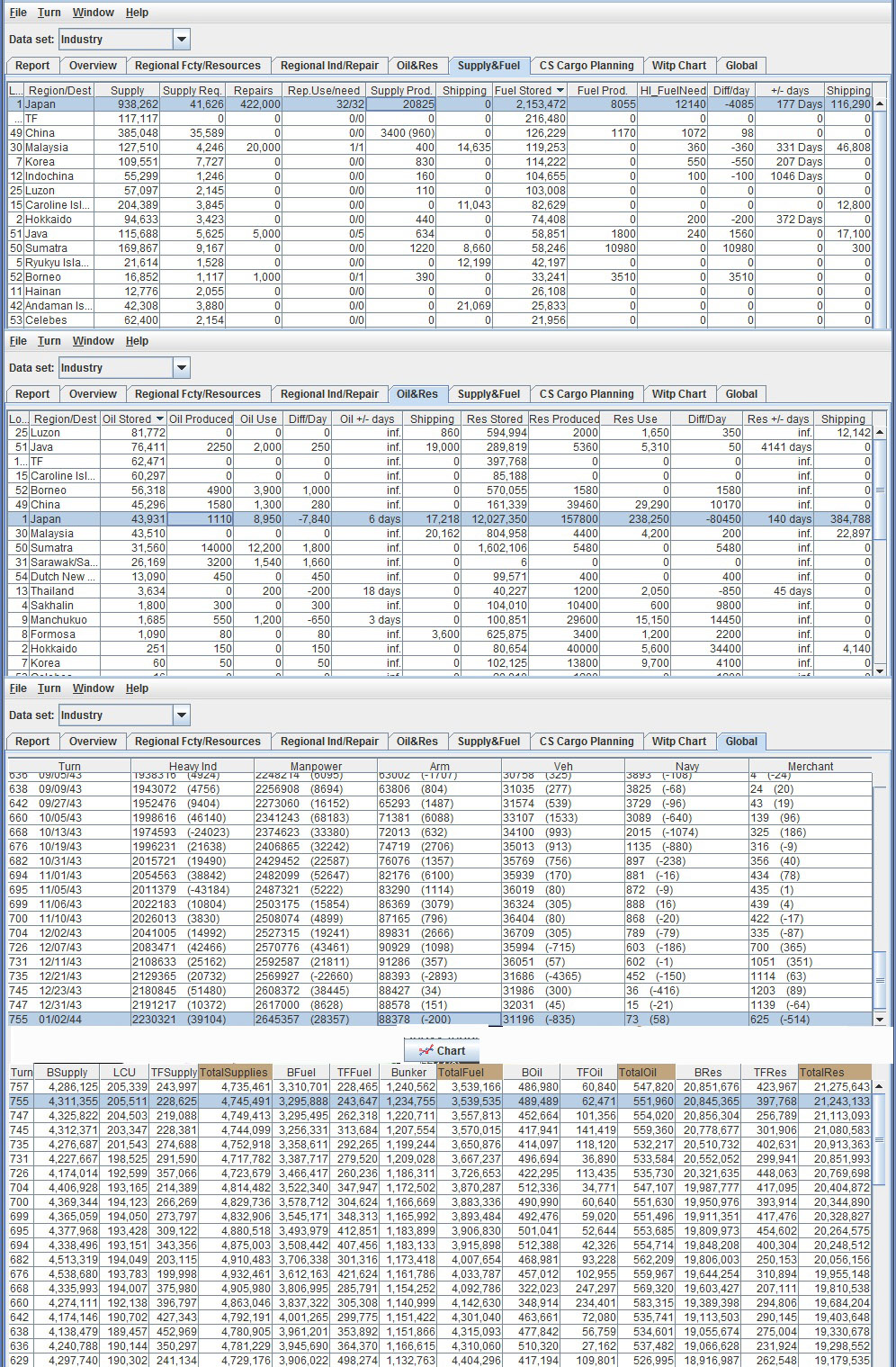Open Data set dropdown in the Global window
This screenshot has width=896, height=1367.
click(x=182, y=715)
